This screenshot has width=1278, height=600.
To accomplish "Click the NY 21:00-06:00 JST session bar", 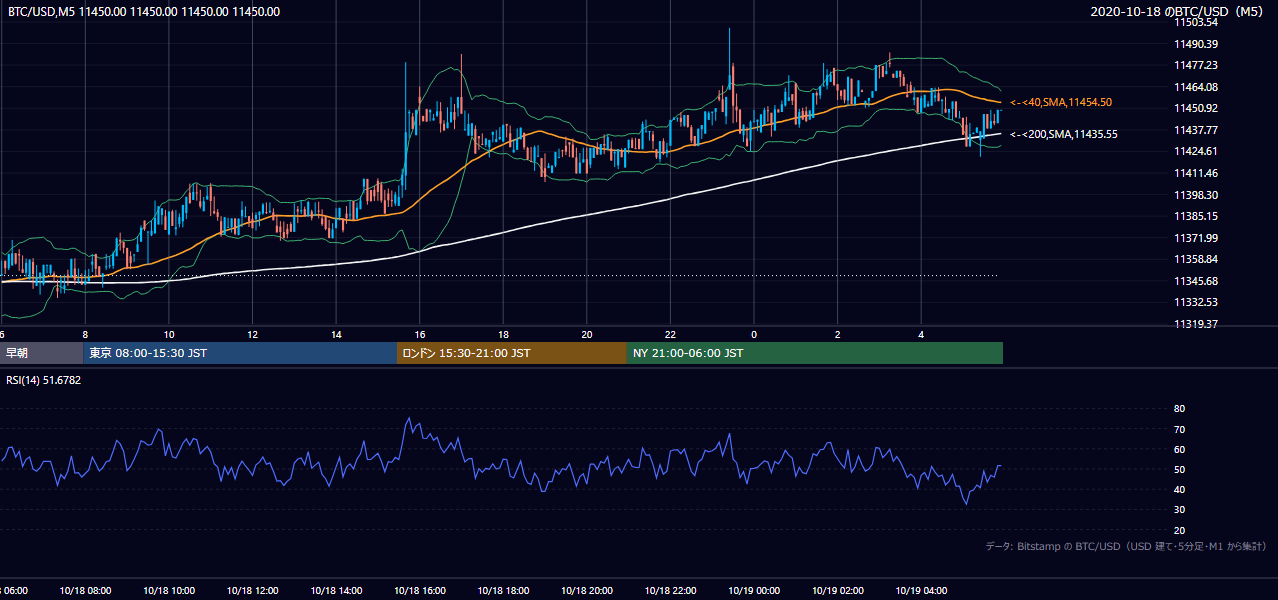I will coord(815,353).
